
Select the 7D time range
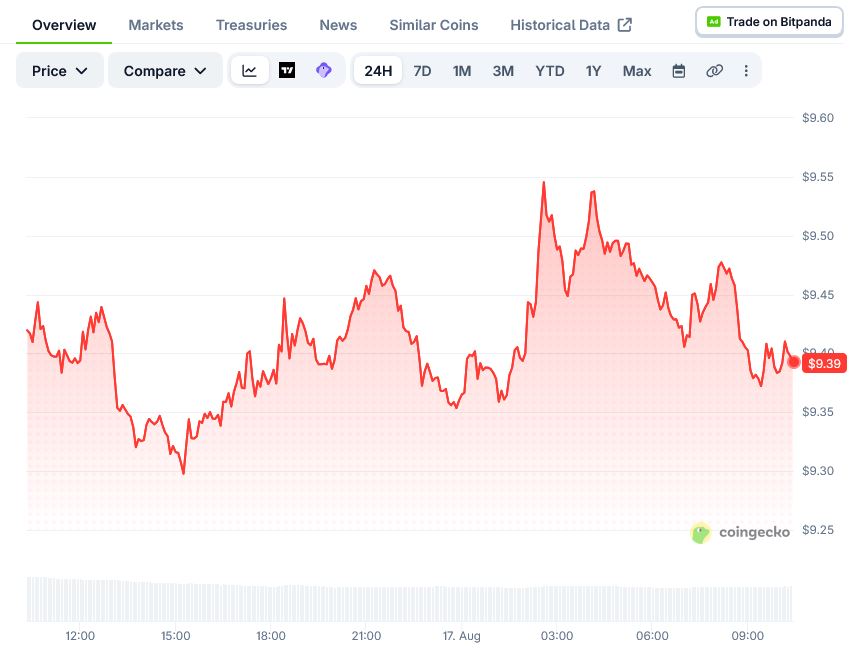(422, 71)
